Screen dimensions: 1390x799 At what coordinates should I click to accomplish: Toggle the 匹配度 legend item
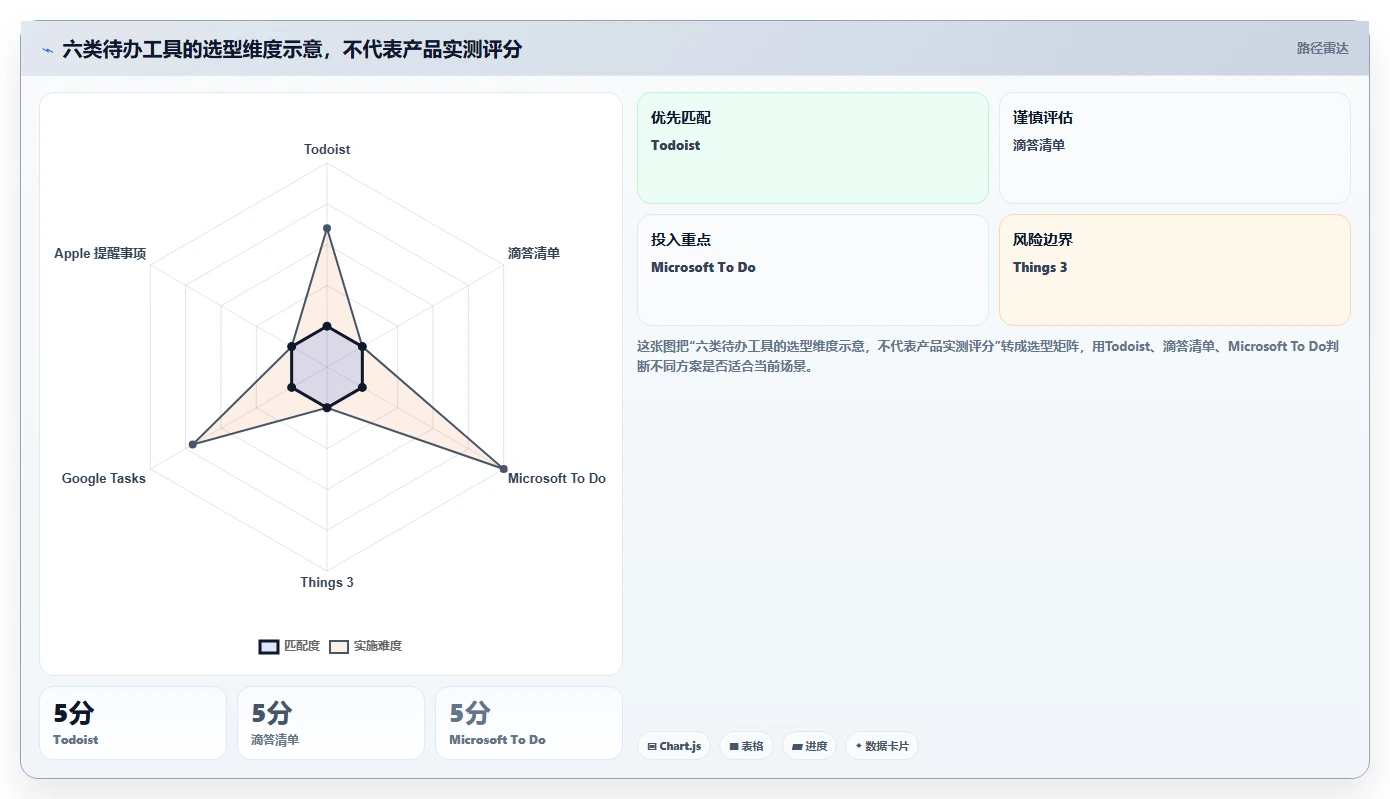point(289,646)
